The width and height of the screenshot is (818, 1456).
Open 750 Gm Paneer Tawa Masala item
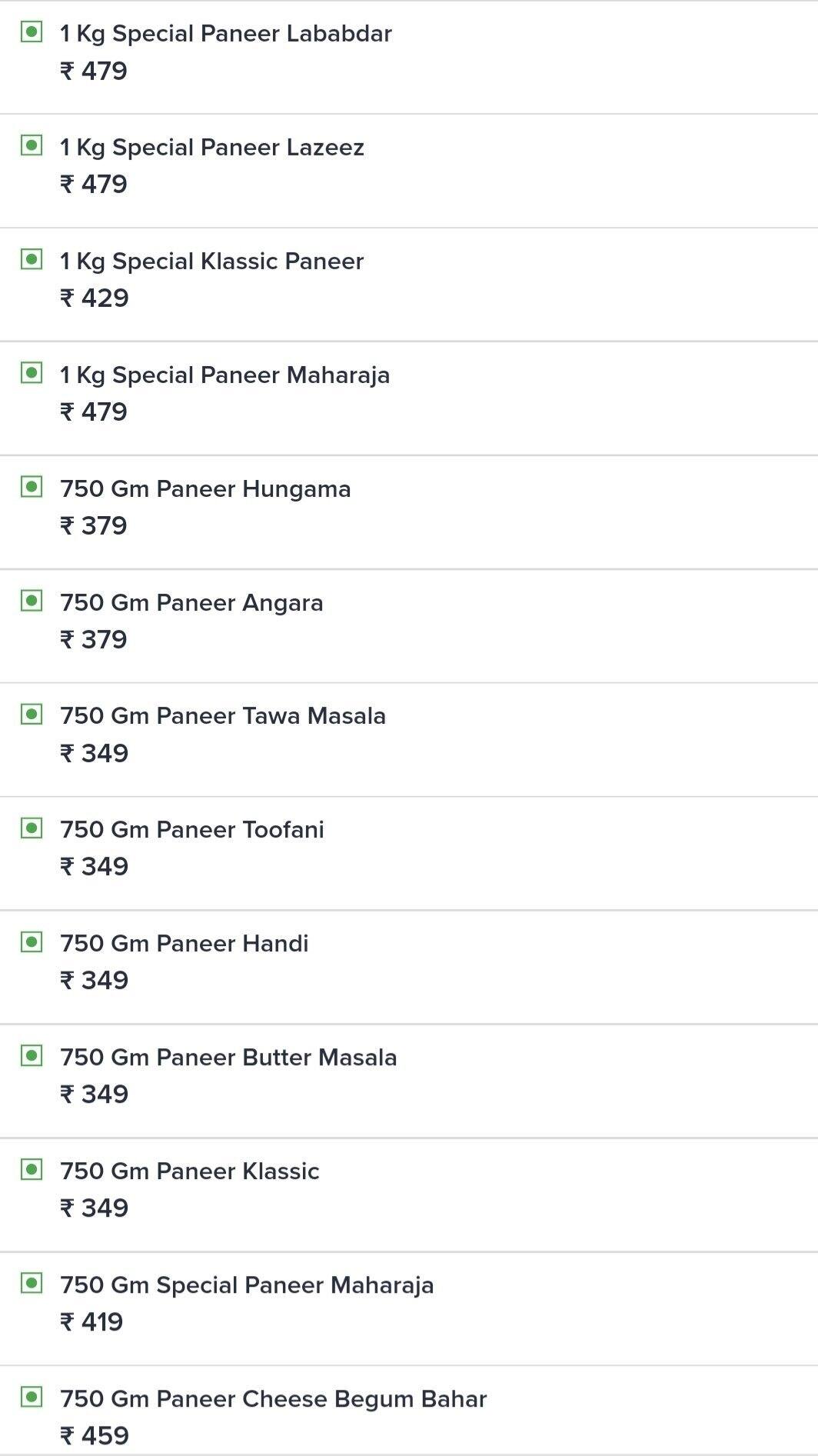tap(223, 716)
